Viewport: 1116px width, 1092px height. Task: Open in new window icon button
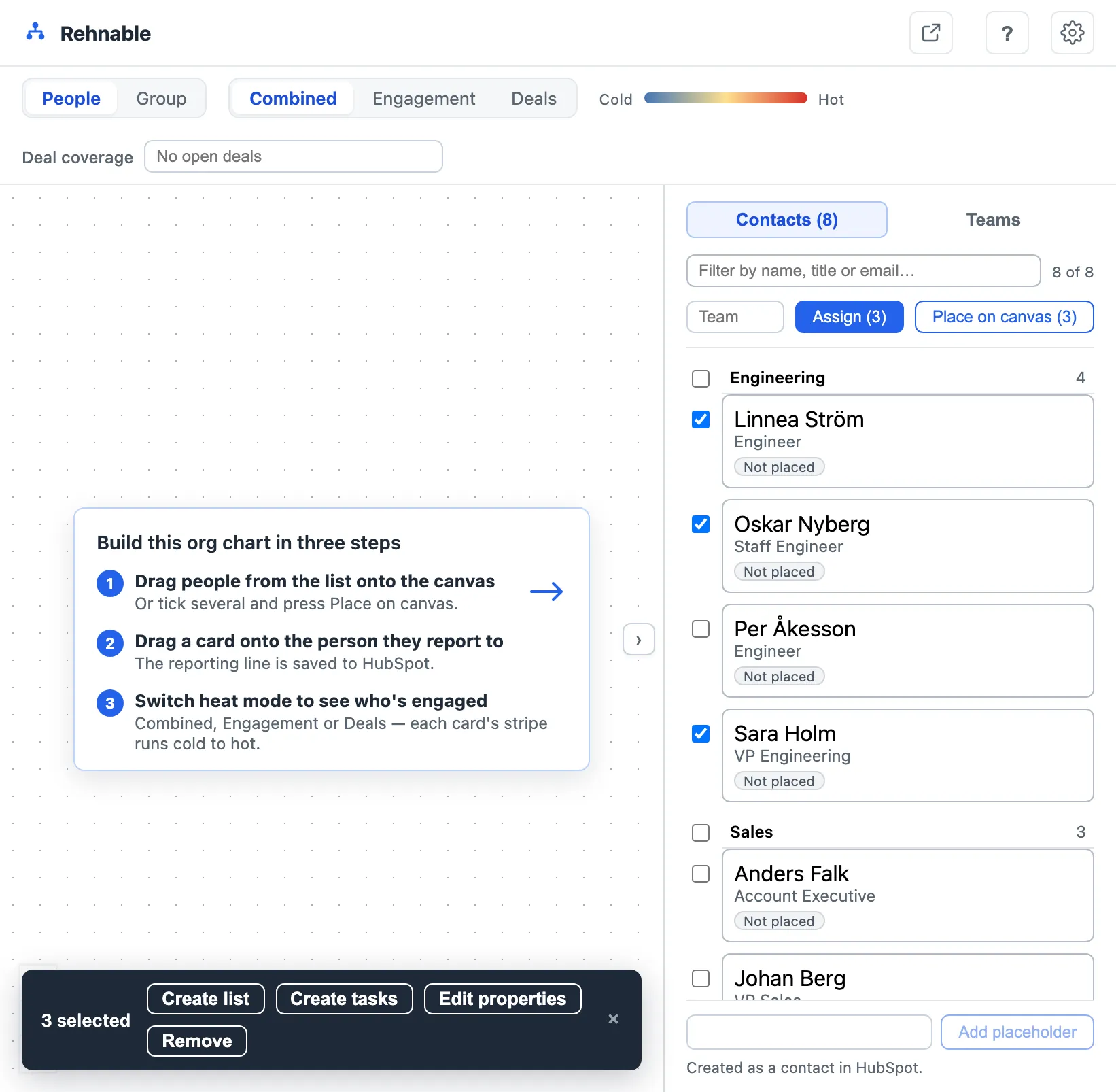coord(931,33)
